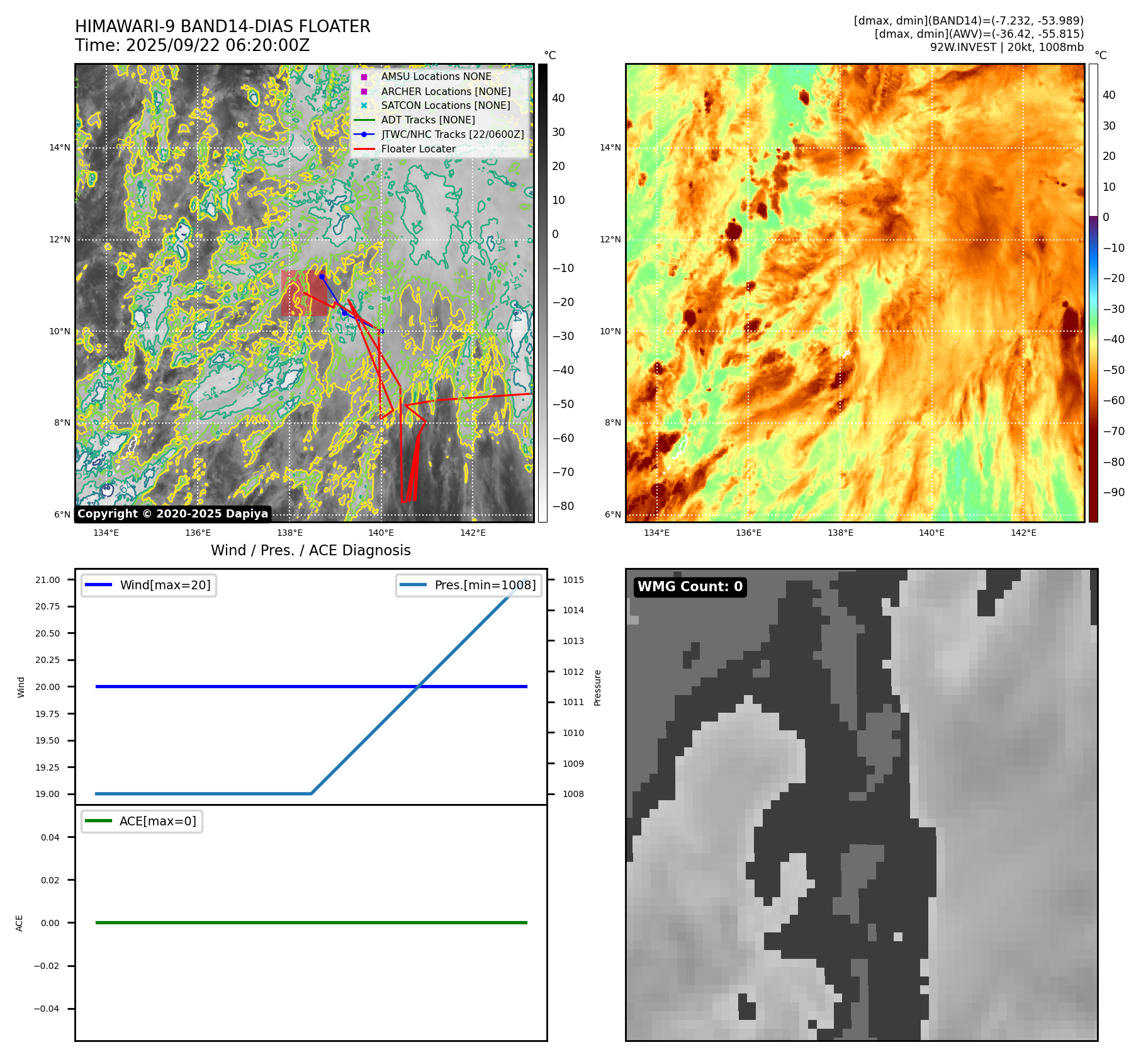The image size is (1141, 1064).
Task: Click the 14°N label left of color map
Action: pyautogui.click(x=610, y=147)
